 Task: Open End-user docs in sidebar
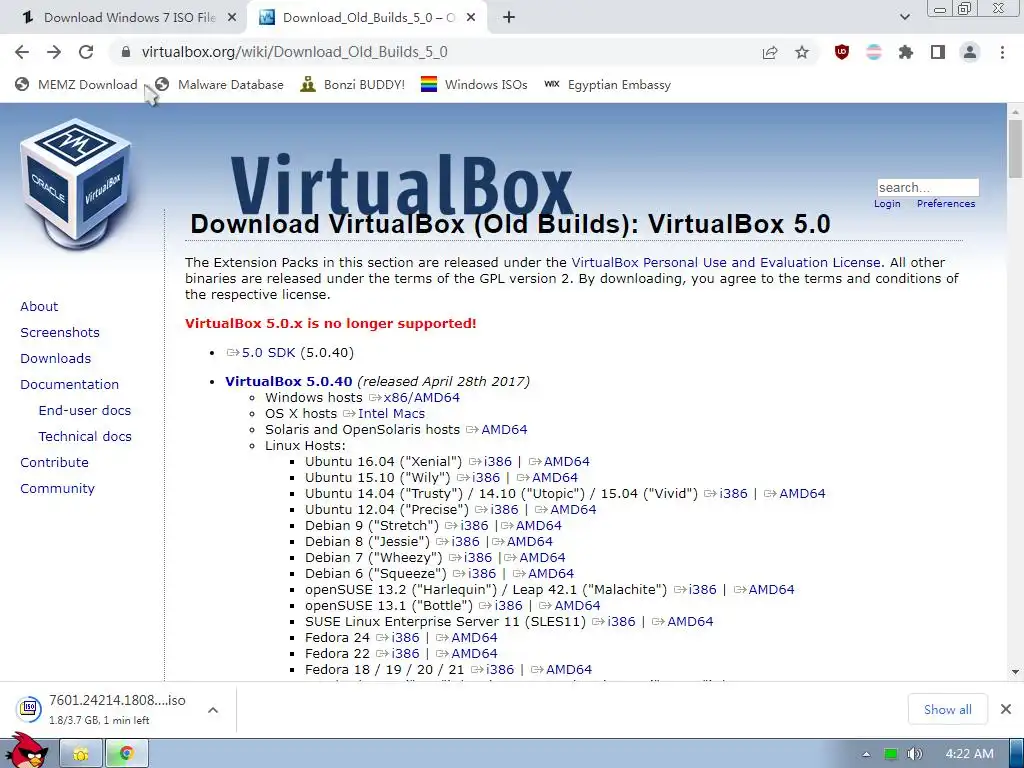(85, 411)
